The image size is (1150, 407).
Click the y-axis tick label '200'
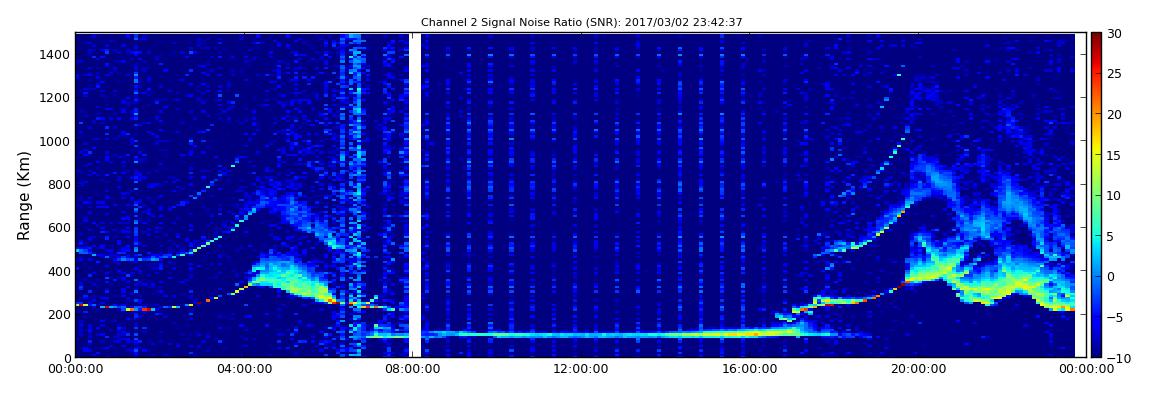pyautogui.click(x=59, y=314)
